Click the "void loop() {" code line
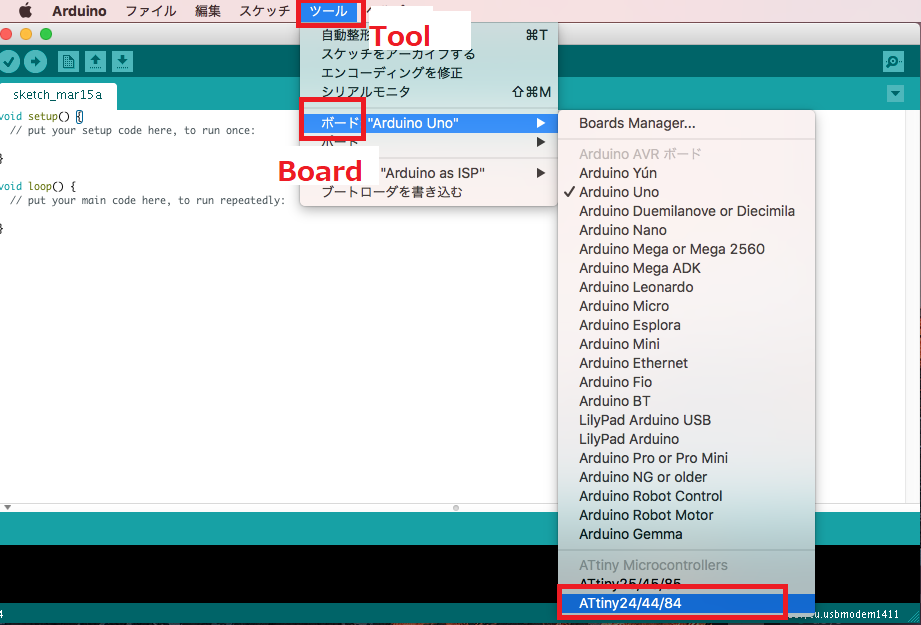 pyautogui.click(x=38, y=186)
